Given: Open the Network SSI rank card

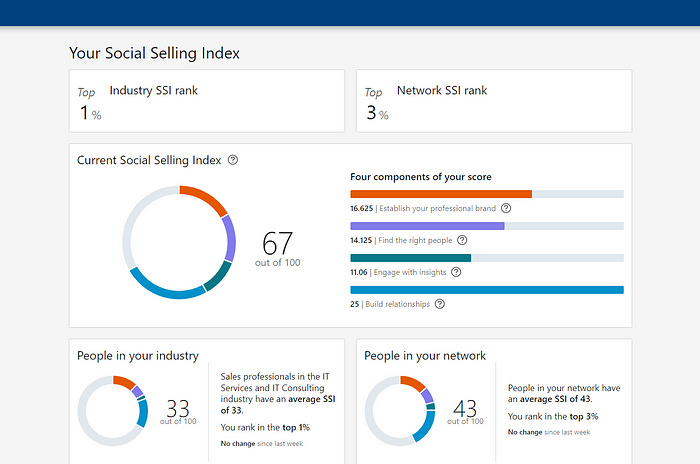Looking at the screenshot, I should coord(494,101).
